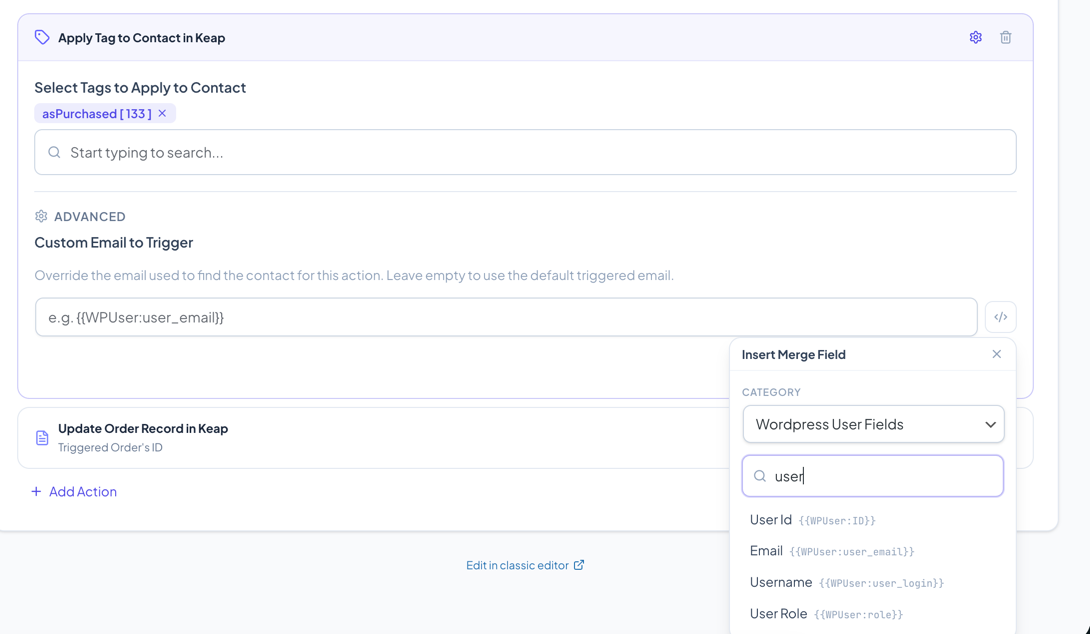Delete the Apply Tag action using trash icon

tap(1005, 37)
